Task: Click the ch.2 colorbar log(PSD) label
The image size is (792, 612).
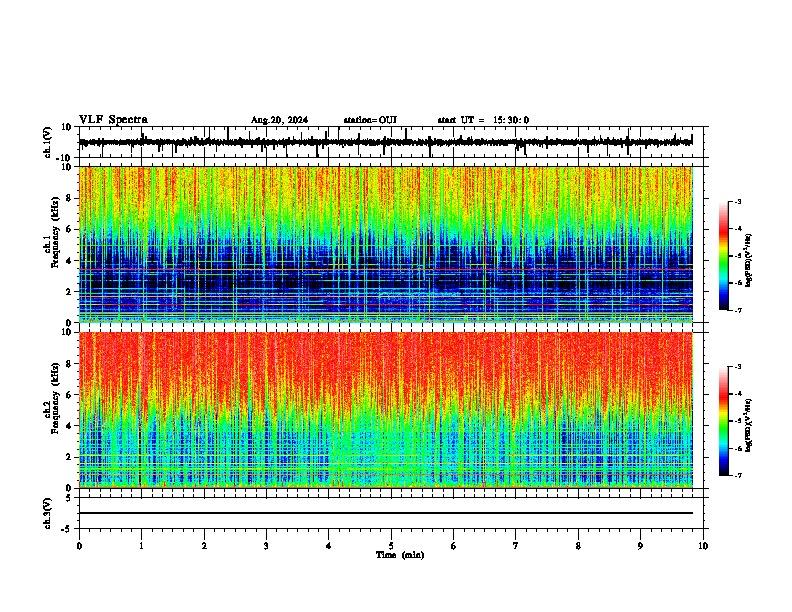Action: (748, 425)
